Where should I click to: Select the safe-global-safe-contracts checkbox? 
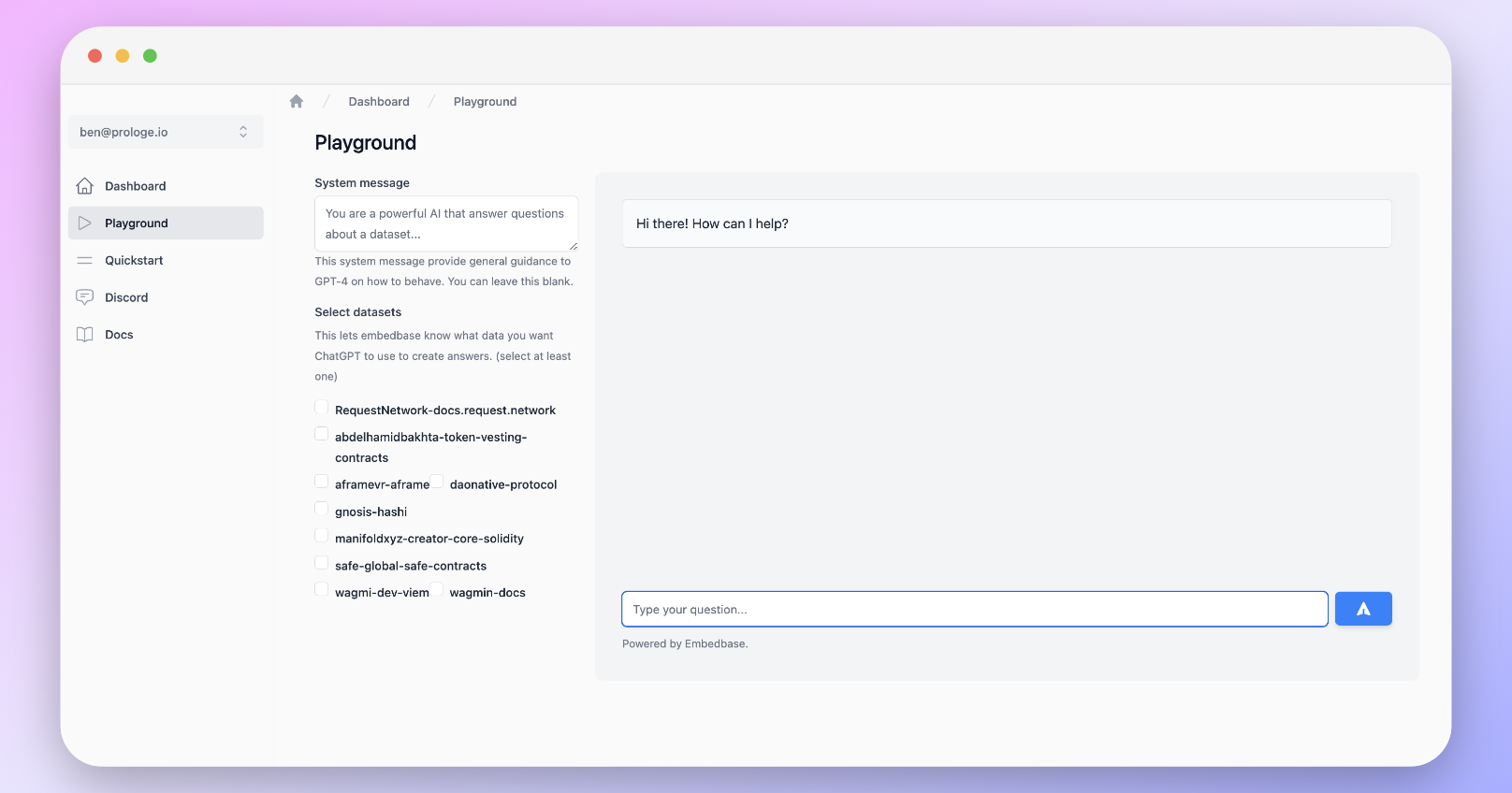point(322,563)
